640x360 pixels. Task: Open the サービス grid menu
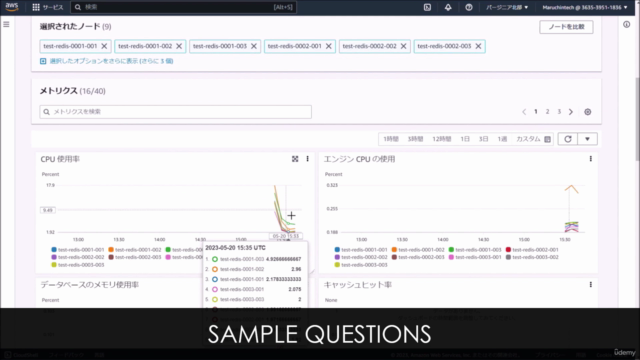click(x=48, y=7)
